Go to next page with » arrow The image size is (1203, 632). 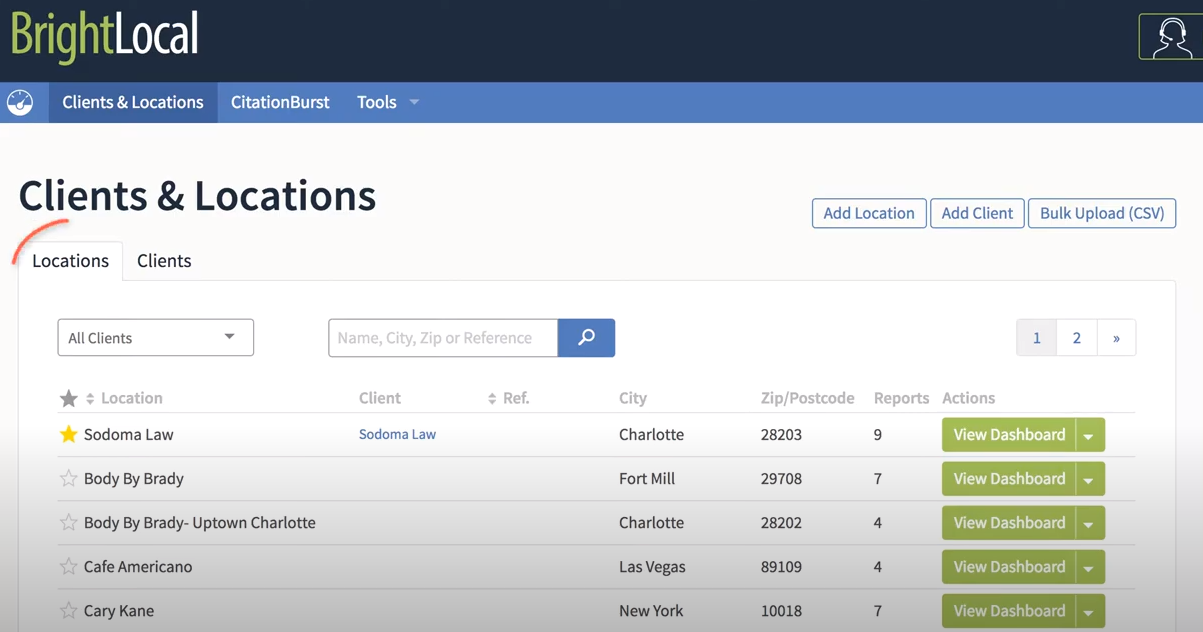(x=1116, y=338)
